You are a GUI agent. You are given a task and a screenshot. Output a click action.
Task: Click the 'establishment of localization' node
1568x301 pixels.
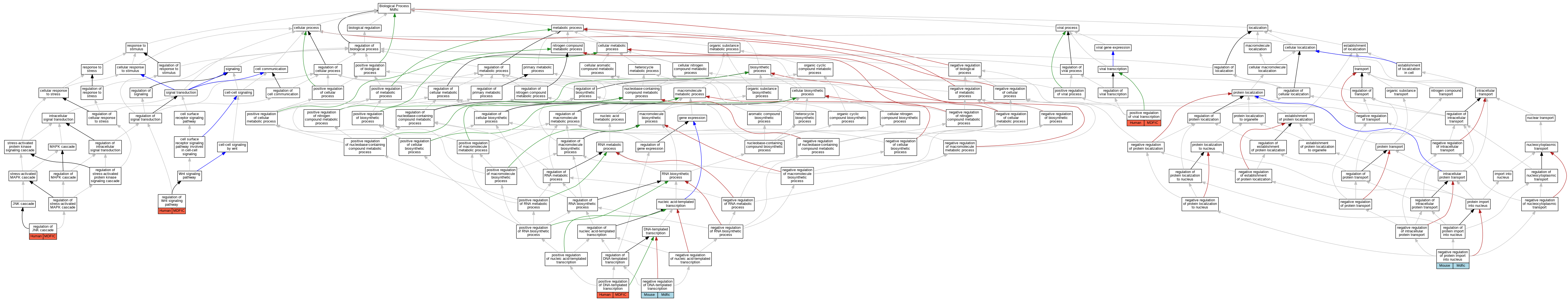pyautogui.click(x=1355, y=48)
